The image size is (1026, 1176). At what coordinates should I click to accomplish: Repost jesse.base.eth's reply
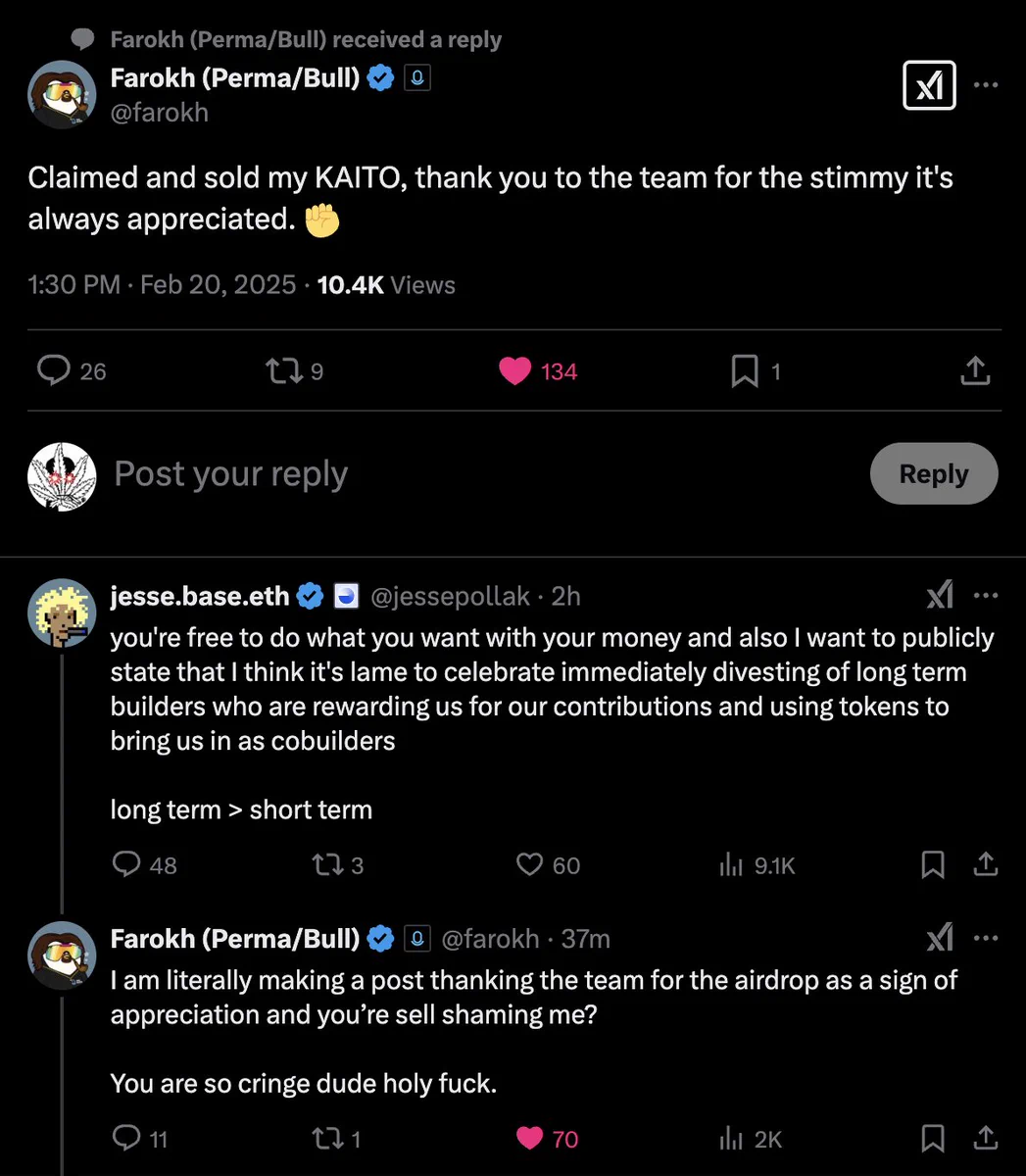click(337, 864)
